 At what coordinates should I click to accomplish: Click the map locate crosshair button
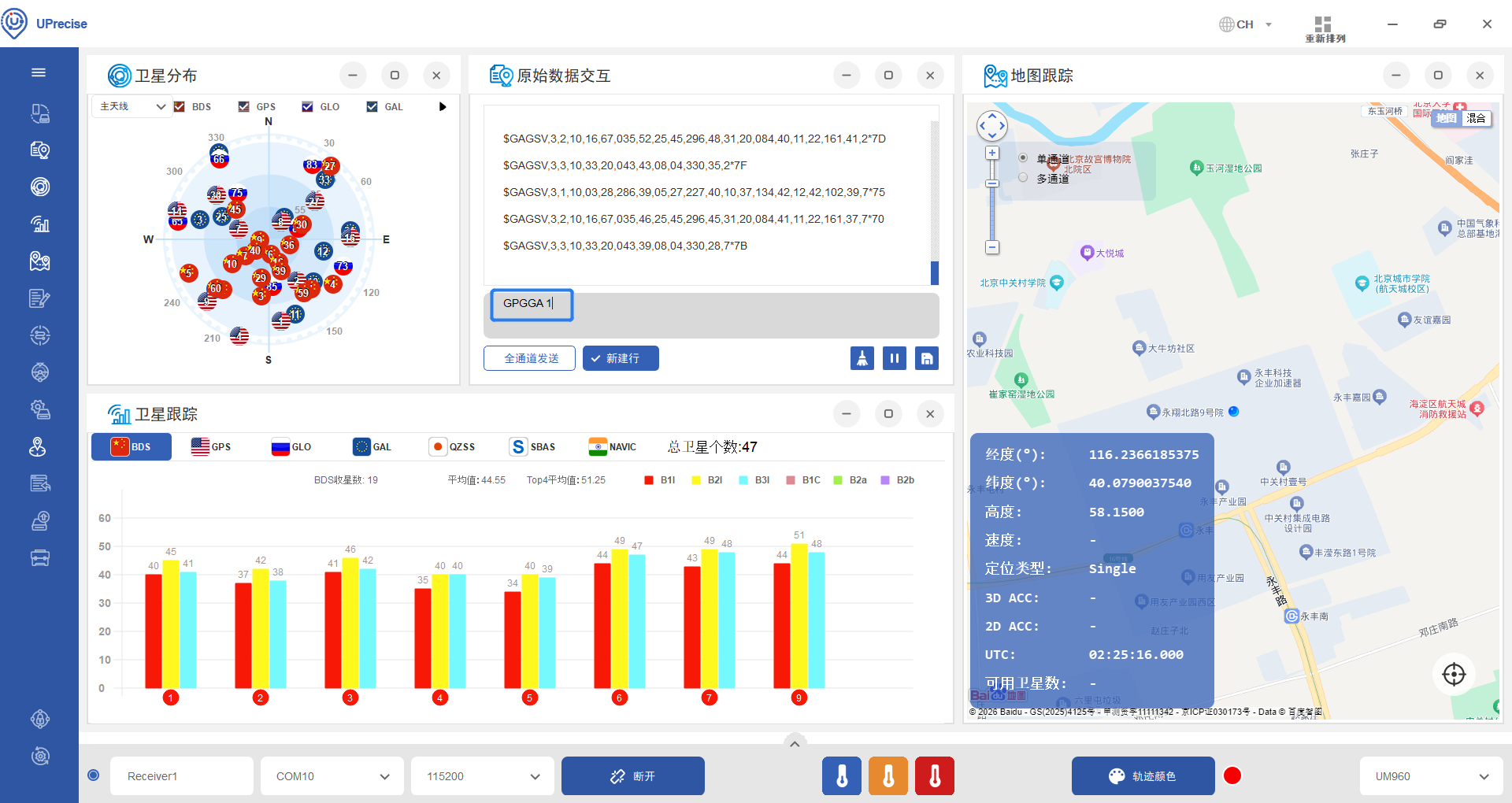tap(1453, 674)
